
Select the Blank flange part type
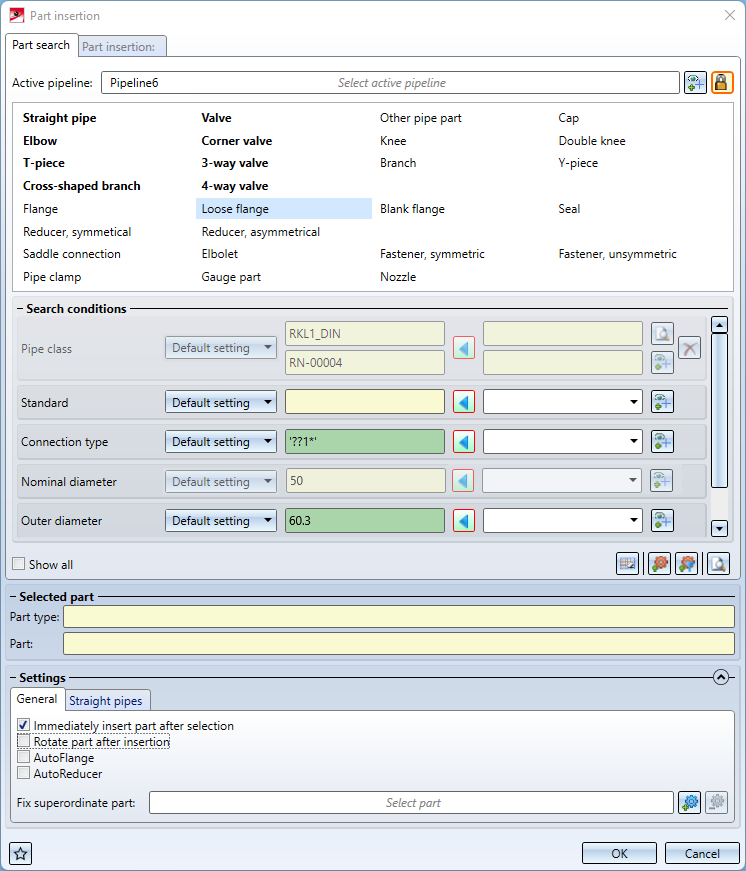[x=412, y=209]
